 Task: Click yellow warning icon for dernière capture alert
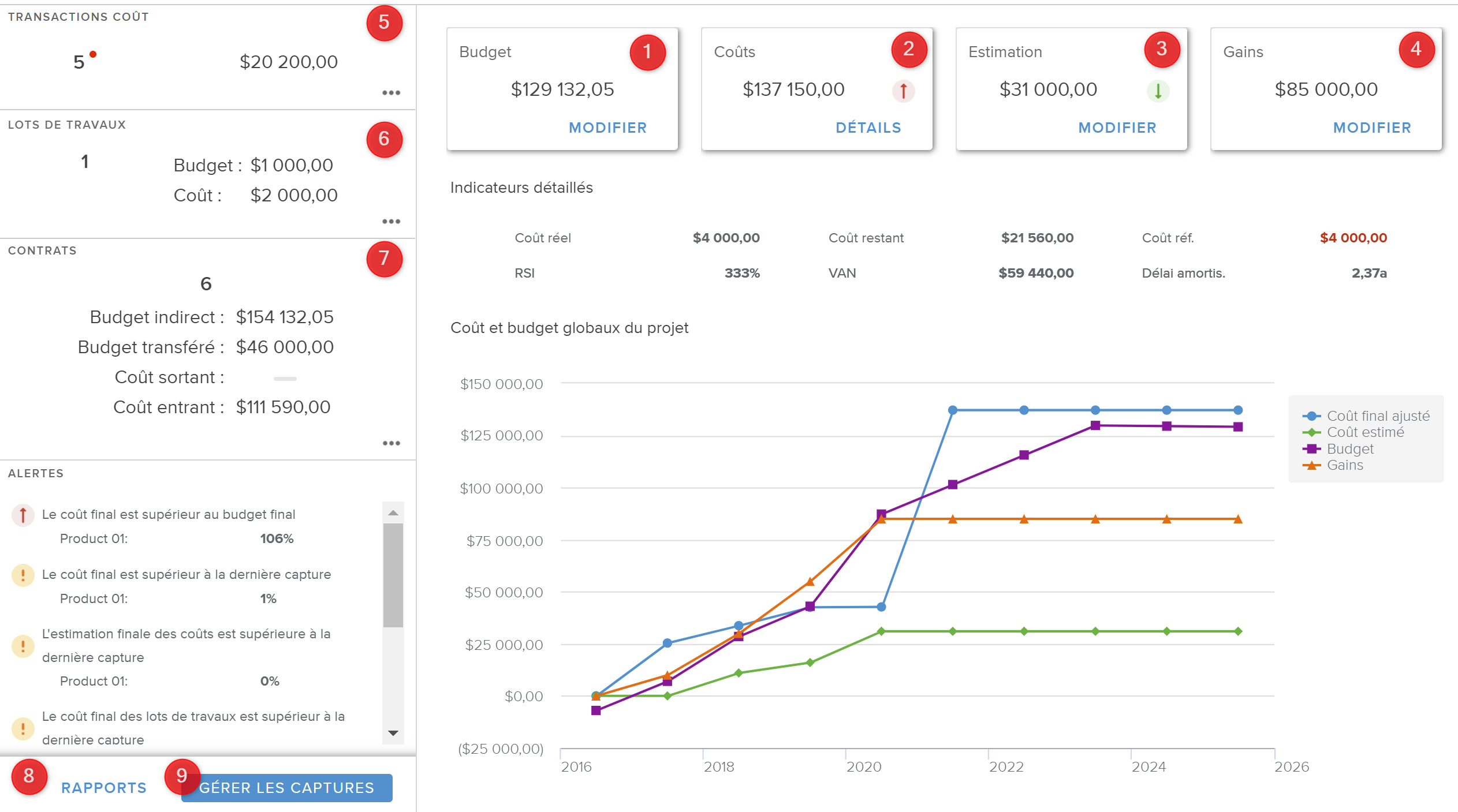click(23, 575)
